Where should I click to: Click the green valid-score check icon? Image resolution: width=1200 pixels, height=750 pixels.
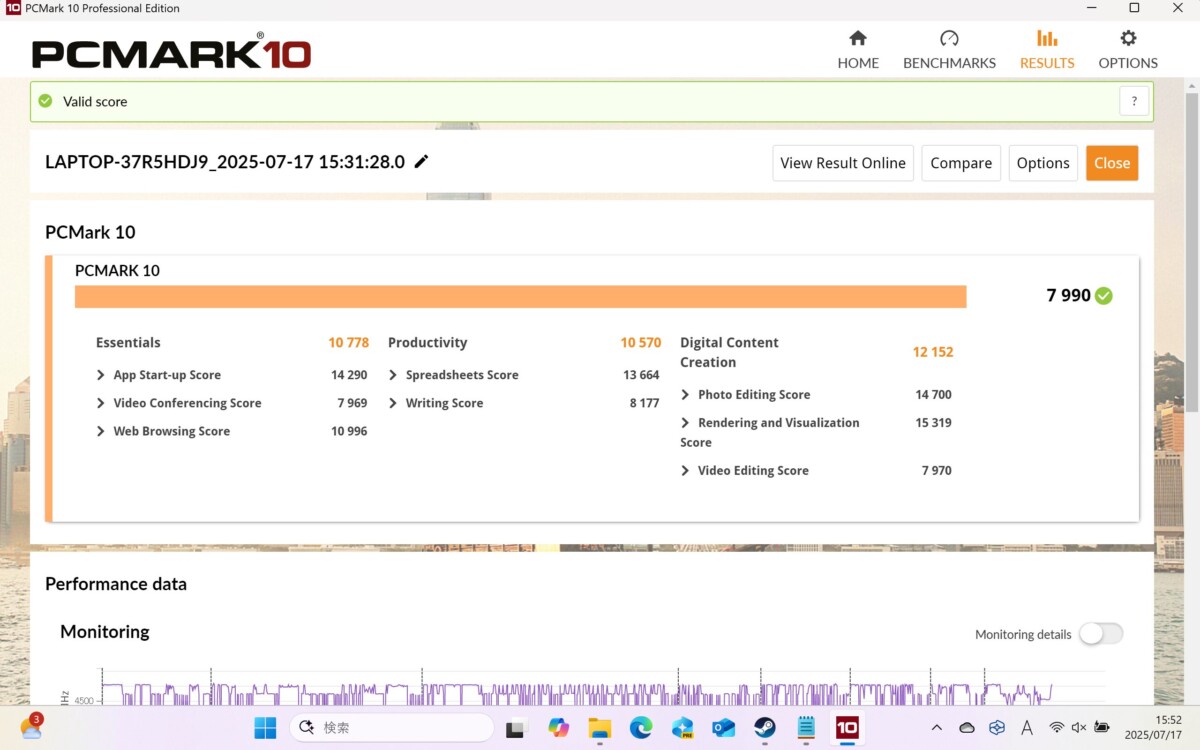click(45, 101)
